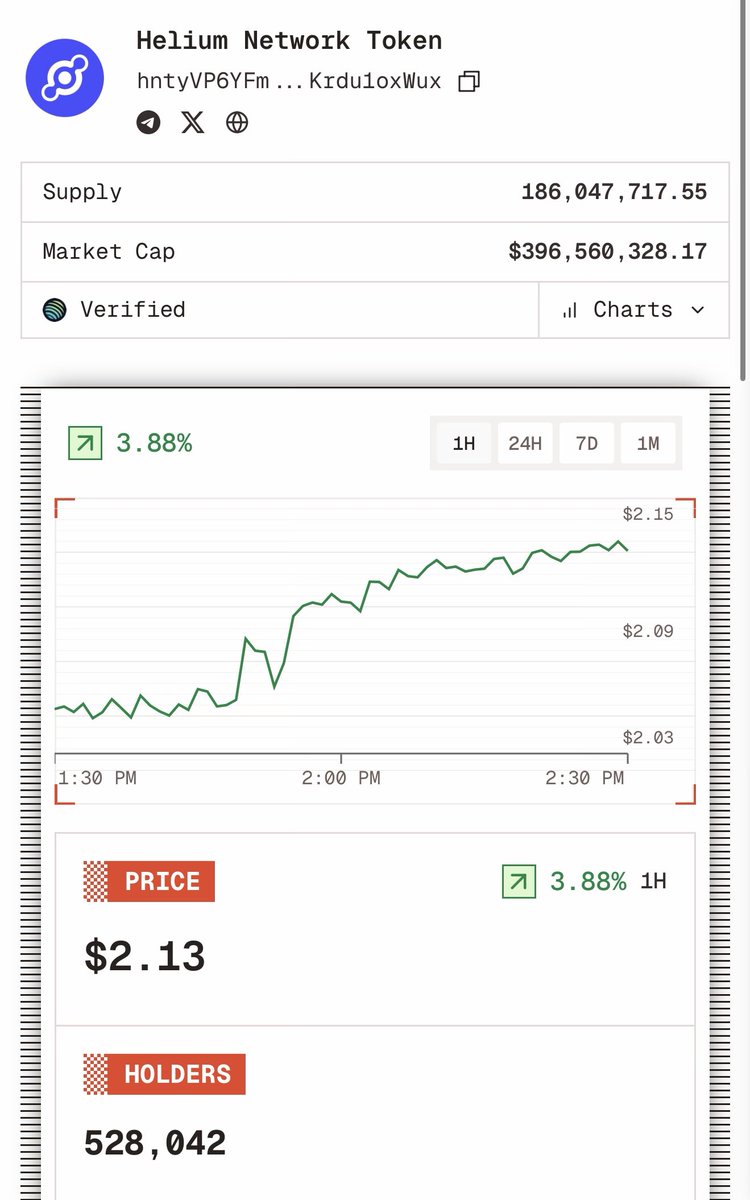Click the red HOLDERS label
This screenshot has height=1200, width=750.
pyautogui.click(x=176, y=1074)
